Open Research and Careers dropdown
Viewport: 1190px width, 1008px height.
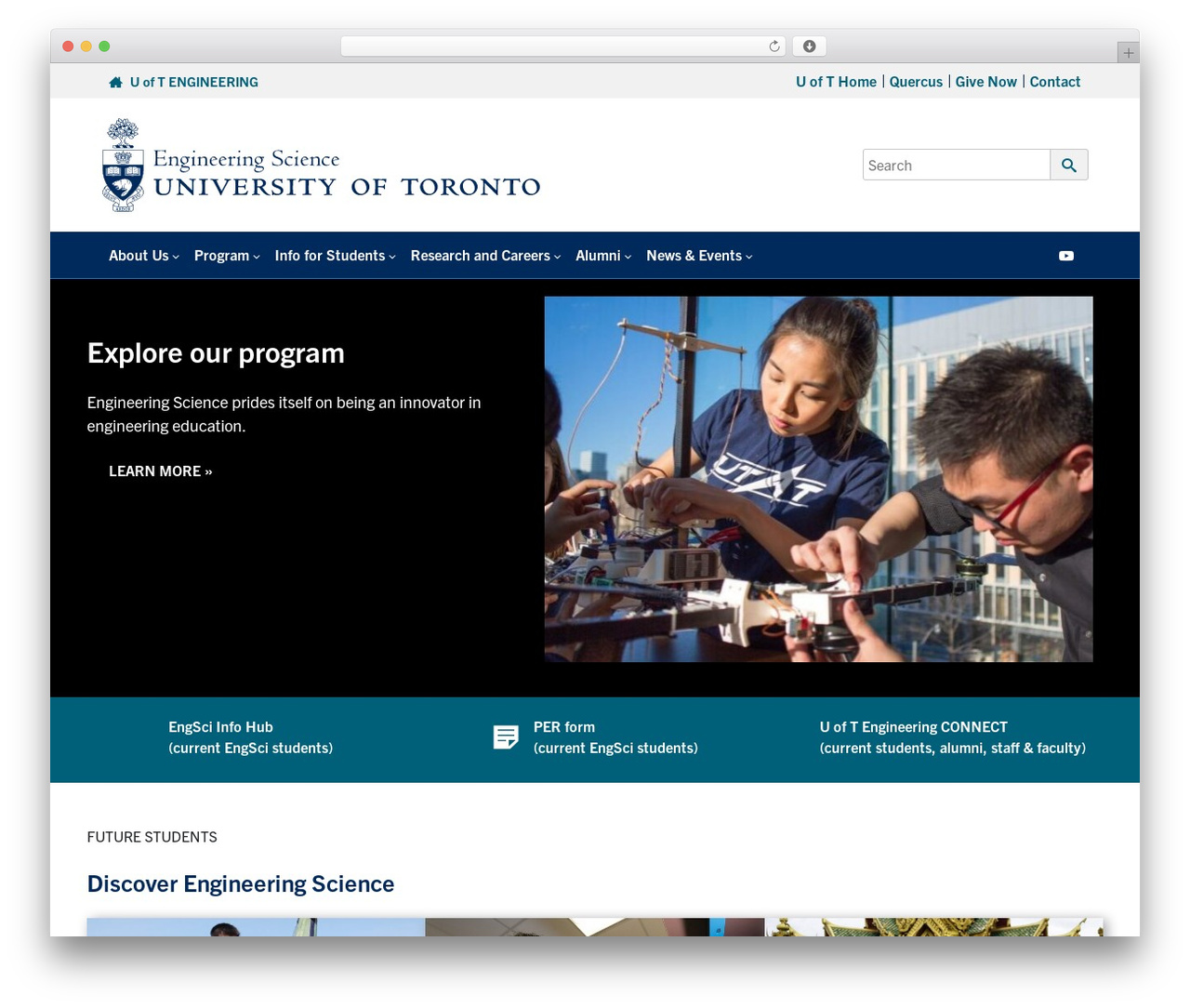point(485,256)
